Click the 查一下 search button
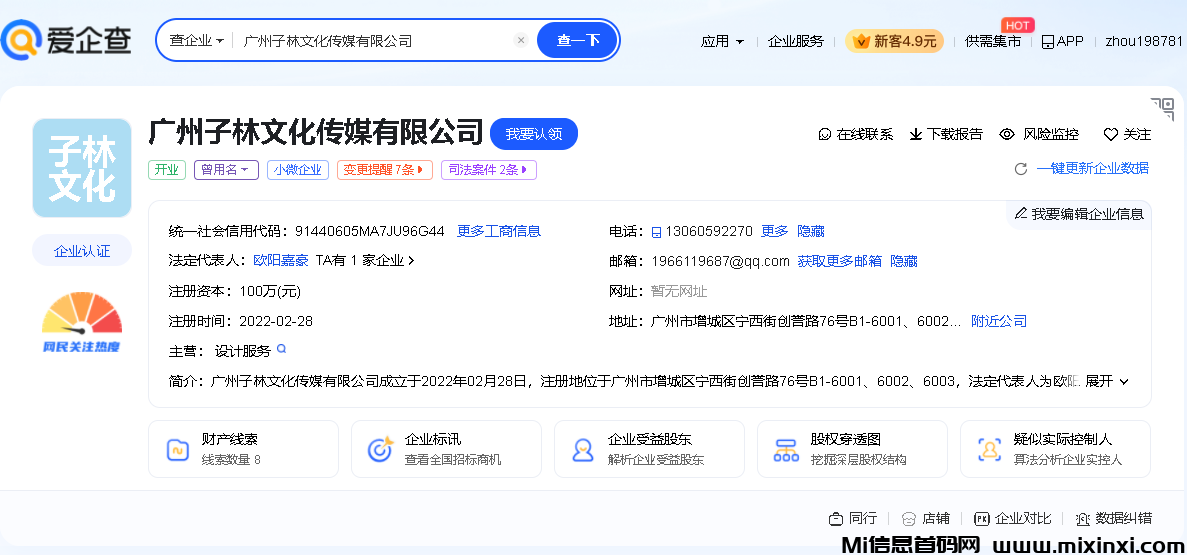The height and width of the screenshot is (555, 1187). coord(578,41)
